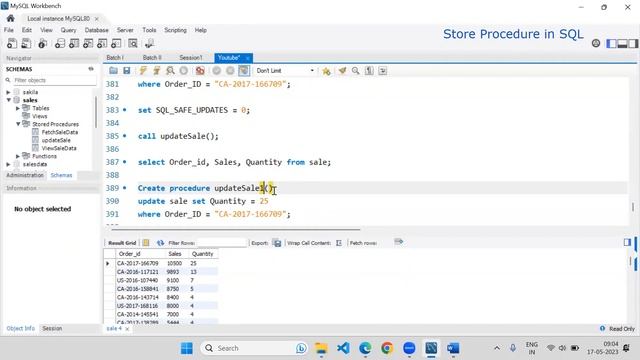Toggle the auto-commit mode button
Image resolution: width=640 pixels, height=360 pixels.
pyautogui.click(x=244, y=71)
